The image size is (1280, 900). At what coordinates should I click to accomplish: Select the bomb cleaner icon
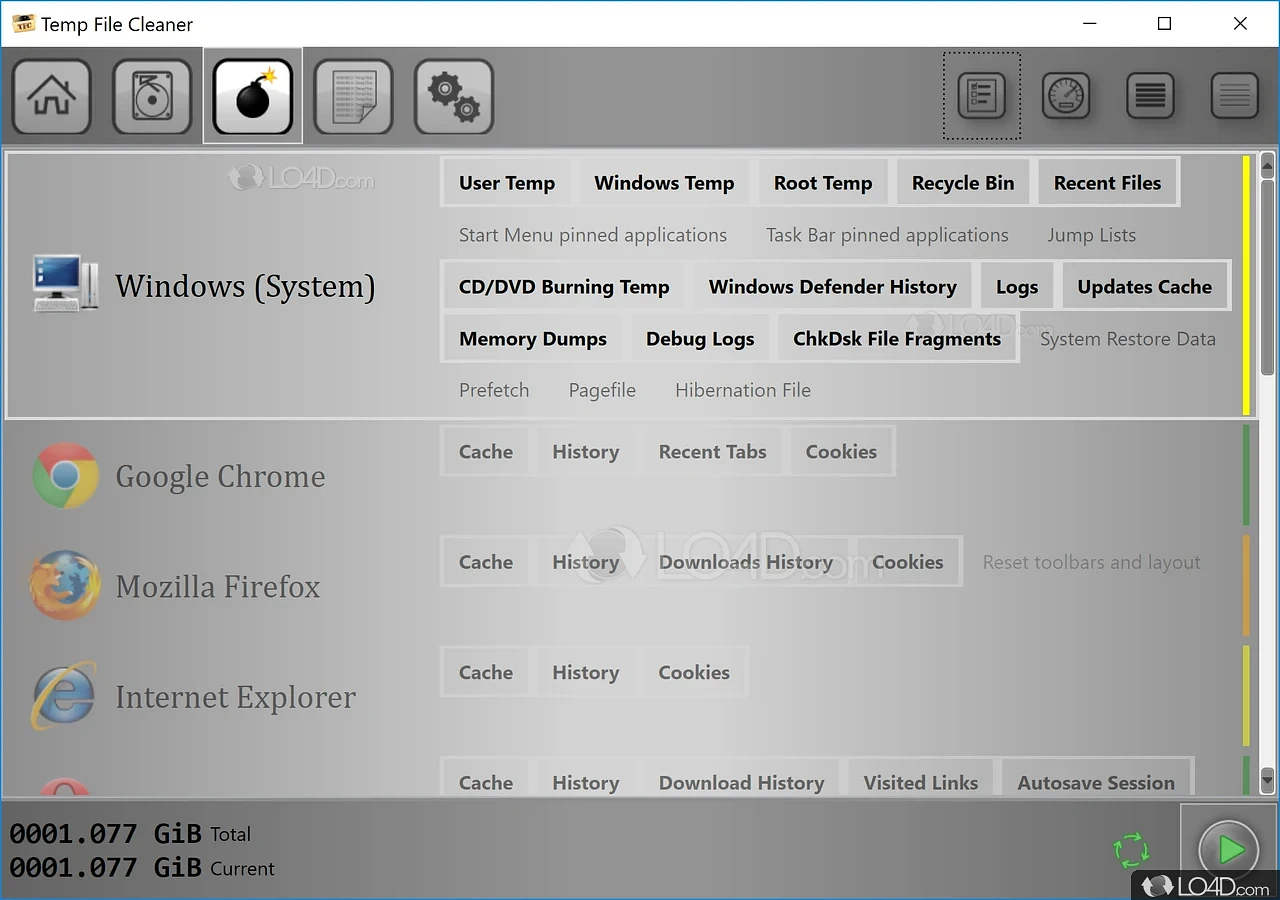pyautogui.click(x=253, y=97)
